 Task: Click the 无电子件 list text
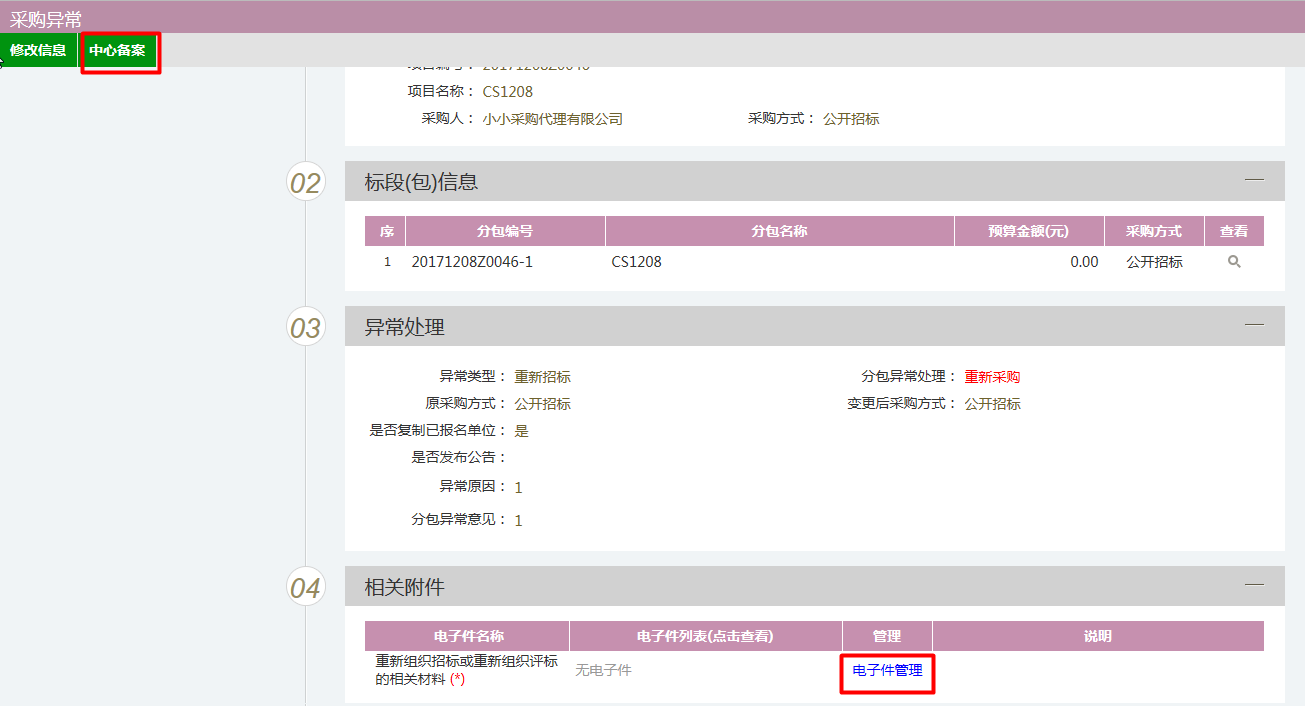coord(603,670)
